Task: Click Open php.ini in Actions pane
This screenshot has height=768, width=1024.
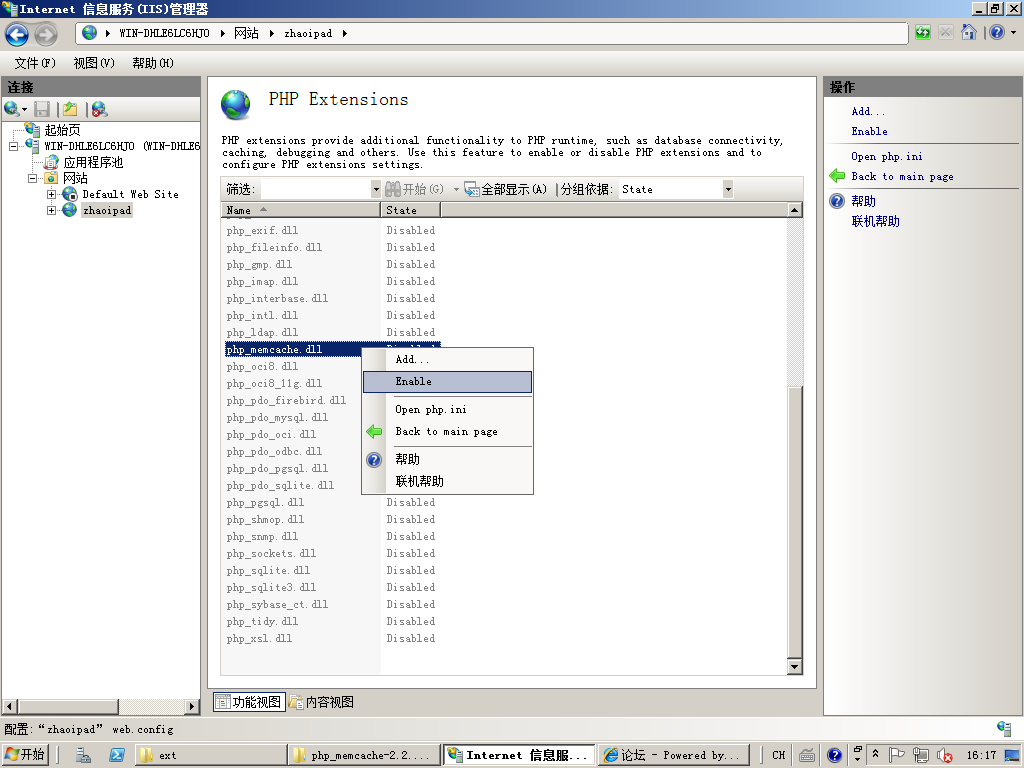Action: 887,156
